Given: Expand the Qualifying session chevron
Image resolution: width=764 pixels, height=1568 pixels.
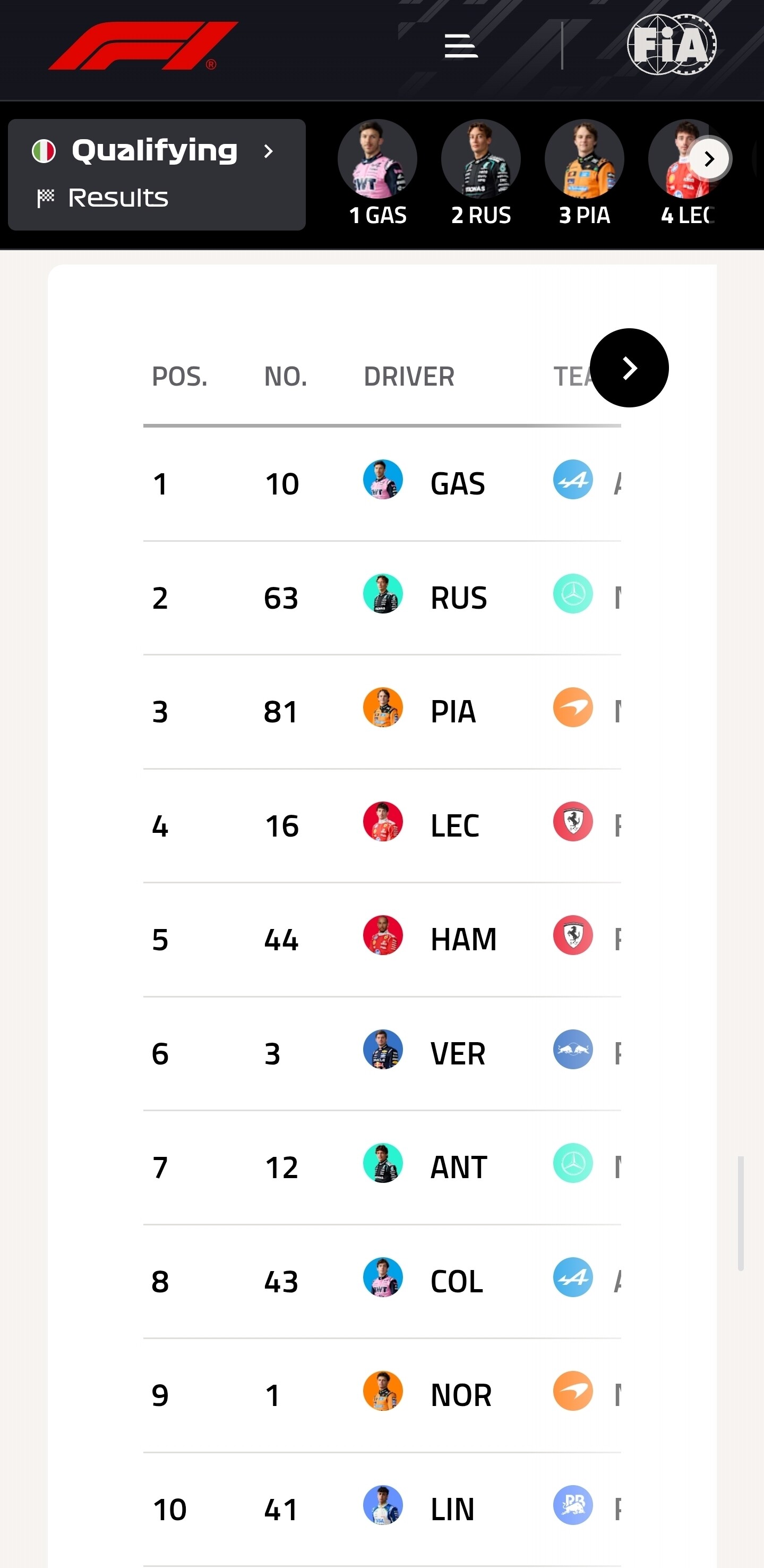Looking at the screenshot, I should pos(268,151).
